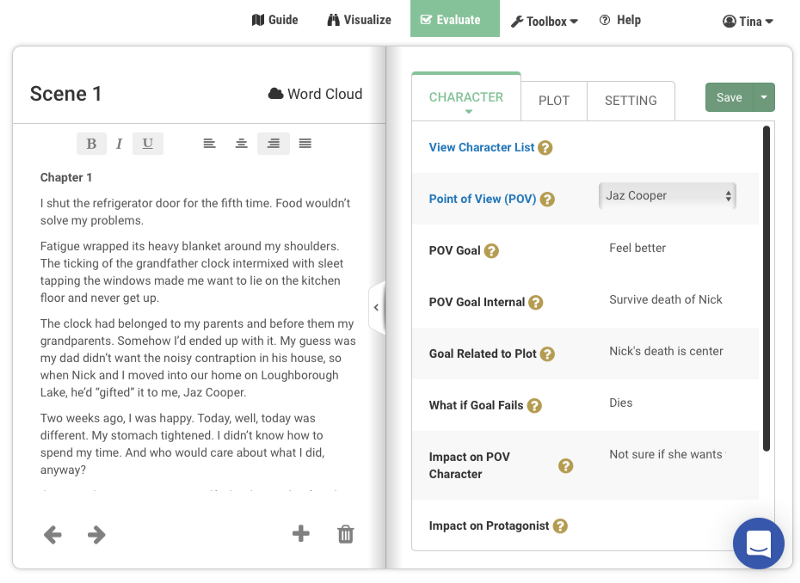This screenshot has width=800, height=583.
Task: Toggle bold formatting in editor toolbar
Action: [x=91, y=144]
